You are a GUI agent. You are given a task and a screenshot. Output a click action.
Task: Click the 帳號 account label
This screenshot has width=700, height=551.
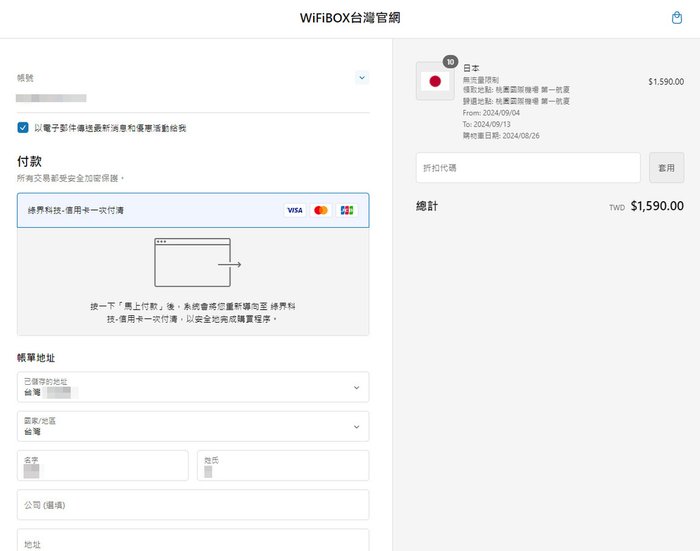click(x=25, y=78)
